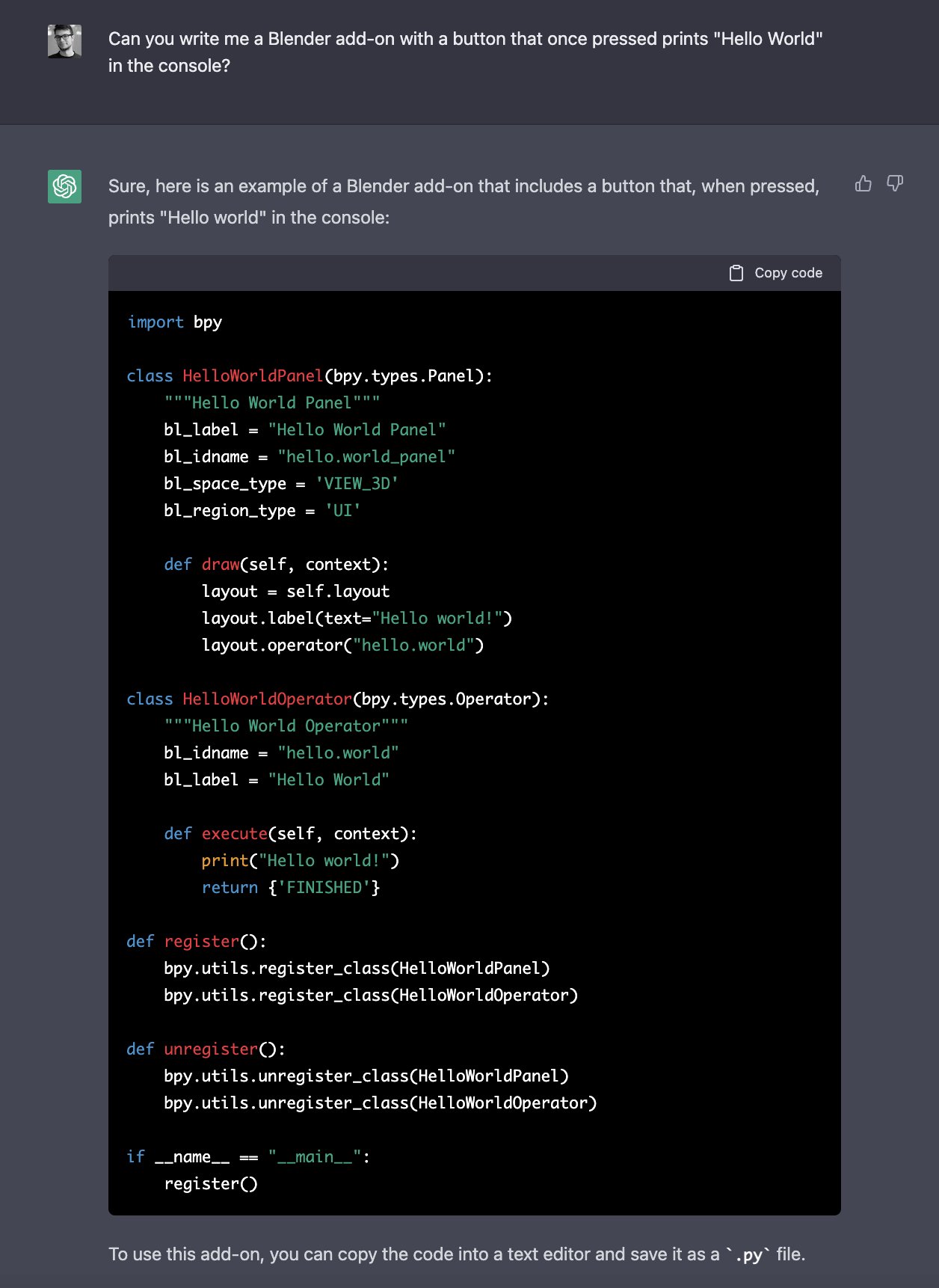Click the 'import bpy' code line
The image size is (939, 1288).
175,322
